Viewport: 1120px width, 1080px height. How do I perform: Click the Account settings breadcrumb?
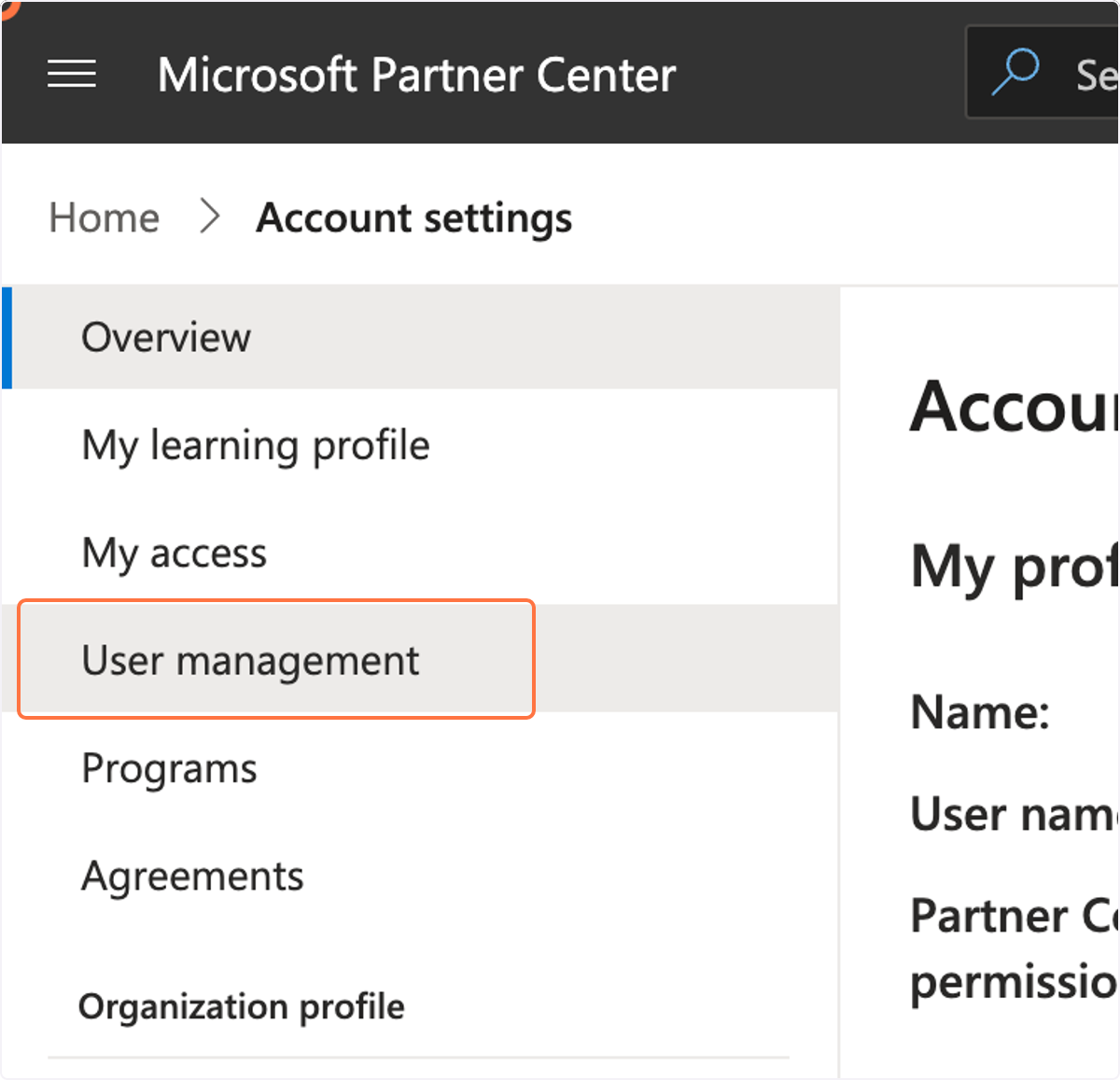(414, 218)
